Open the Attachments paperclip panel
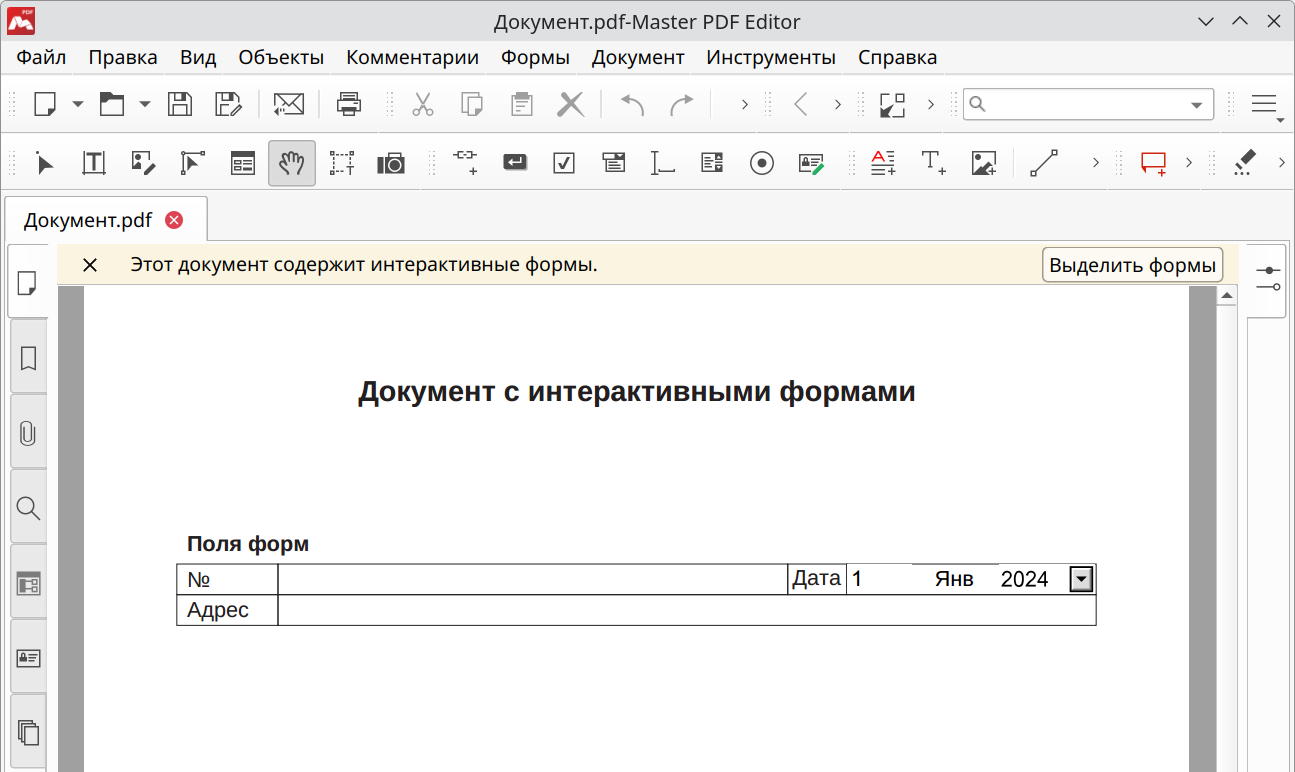The width and height of the screenshot is (1295, 772). coord(28,433)
